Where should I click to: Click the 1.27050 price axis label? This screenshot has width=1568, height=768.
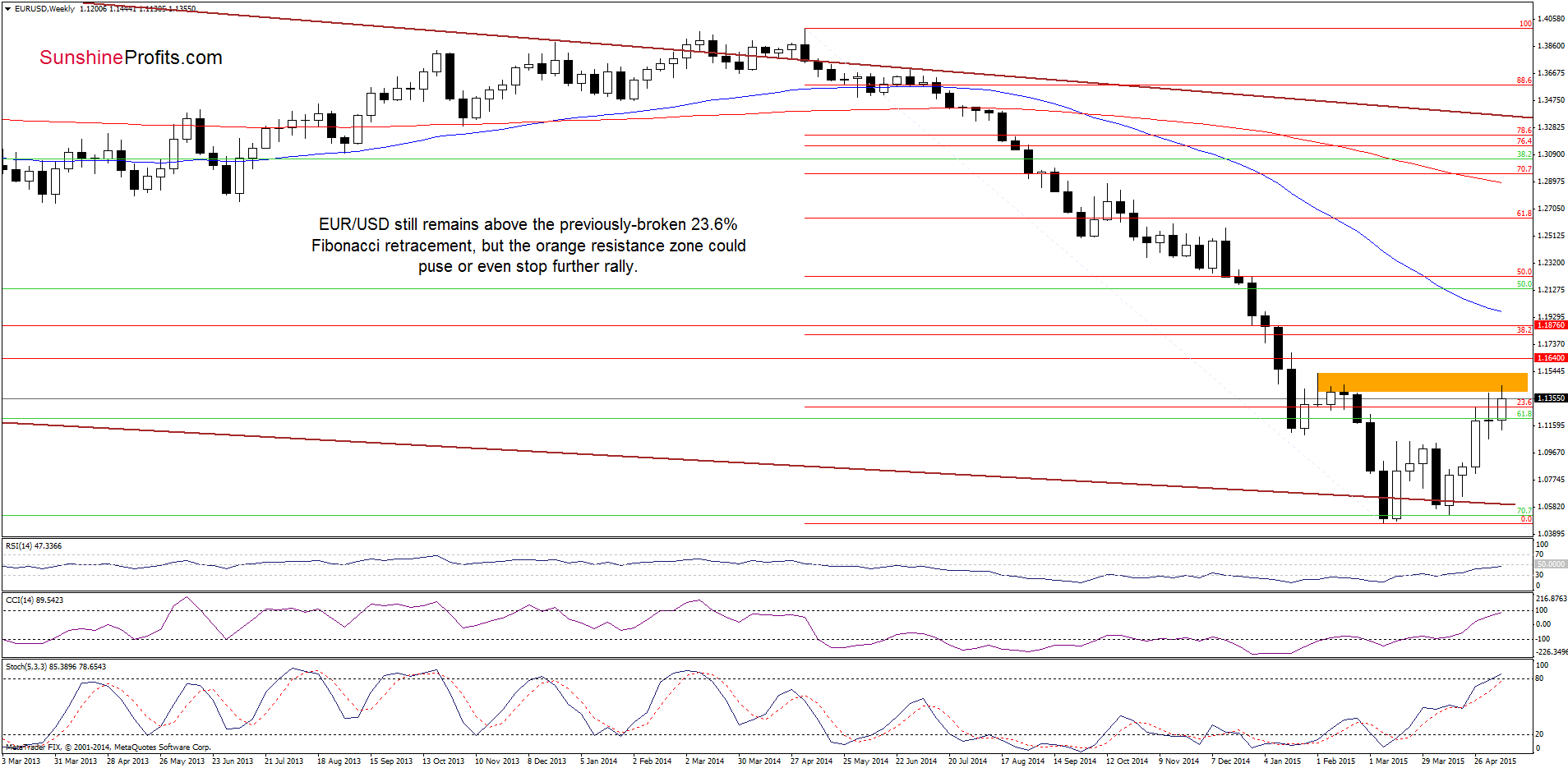[1551, 209]
